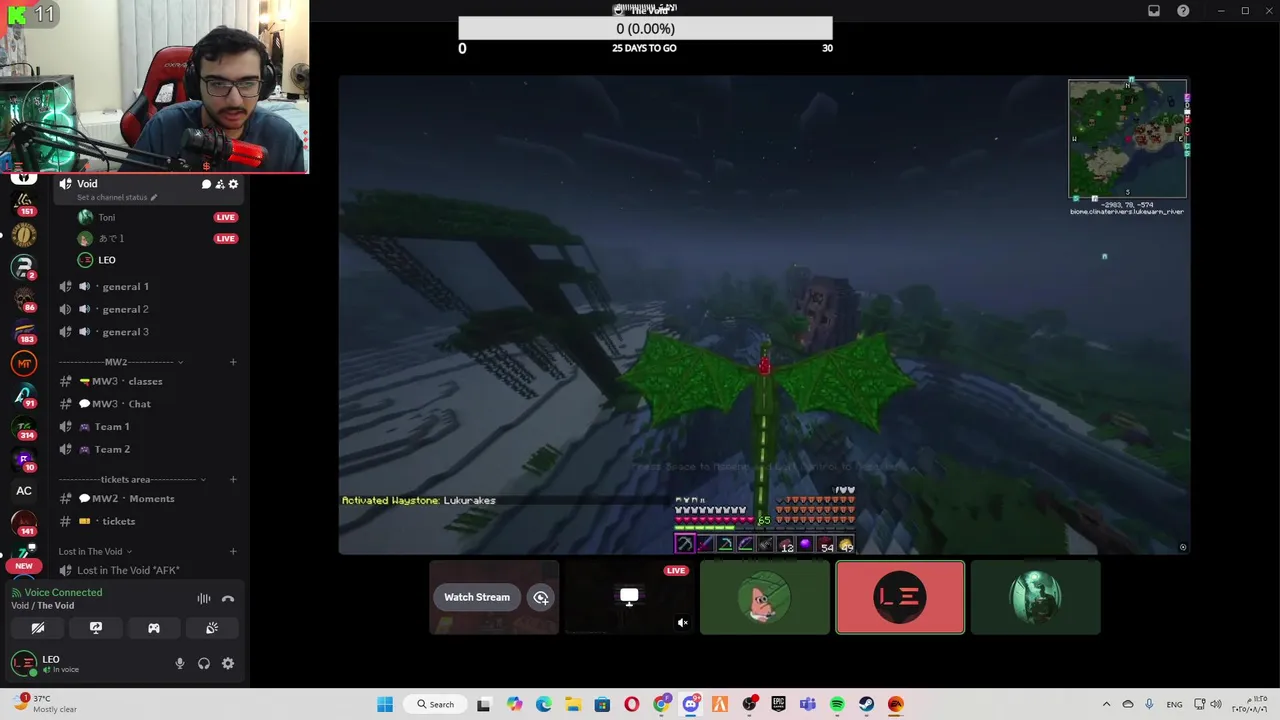Open server icon with 86 badge
Screen dimensions: 1280x720
[24, 299]
